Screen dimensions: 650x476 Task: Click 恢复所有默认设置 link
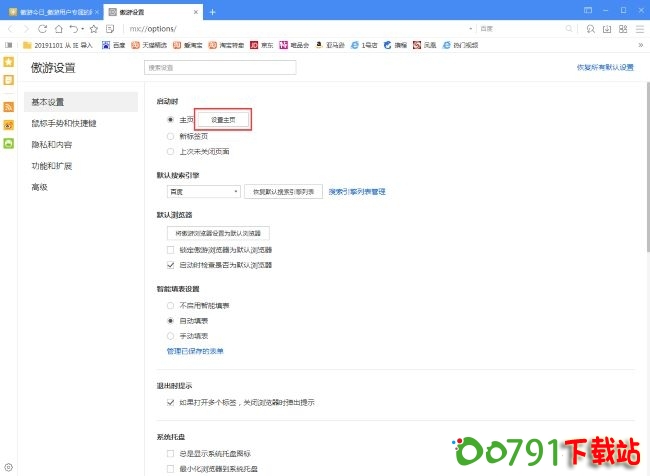[x=603, y=68]
